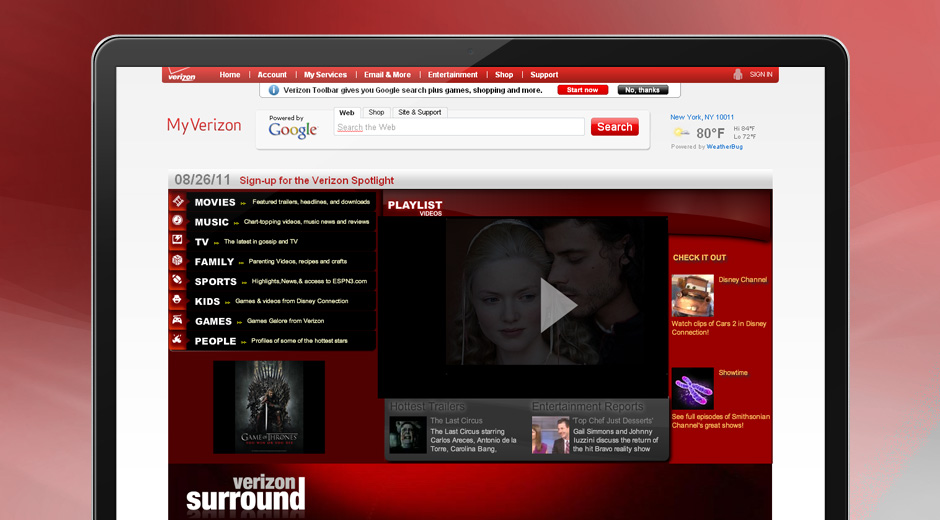The width and height of the screenshot is (940, 520).
Task: Open the GAMES section label
Action: (213, 321)
